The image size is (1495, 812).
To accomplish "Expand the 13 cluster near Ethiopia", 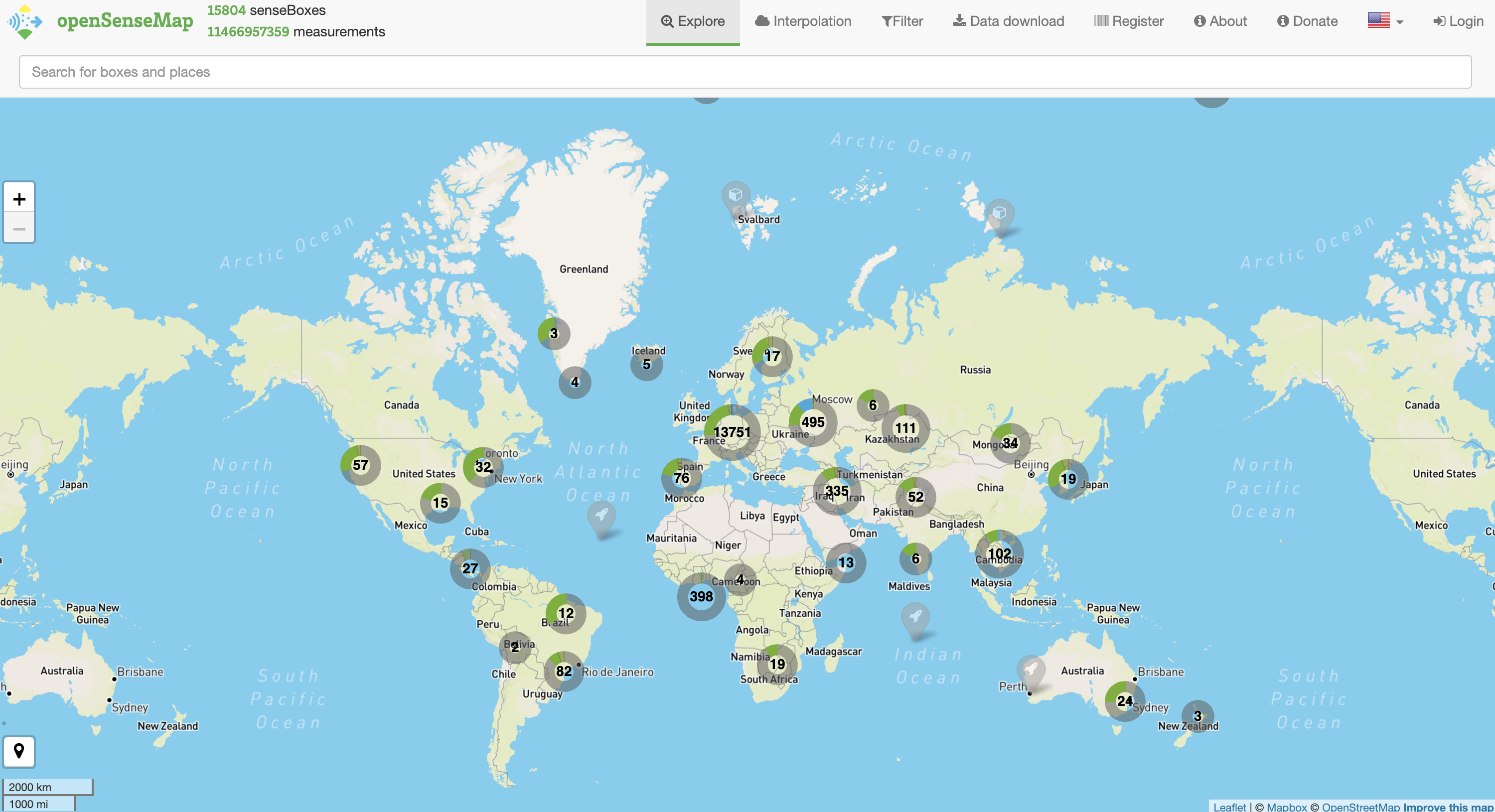I will pyautogui.click(x=846, y=562).
